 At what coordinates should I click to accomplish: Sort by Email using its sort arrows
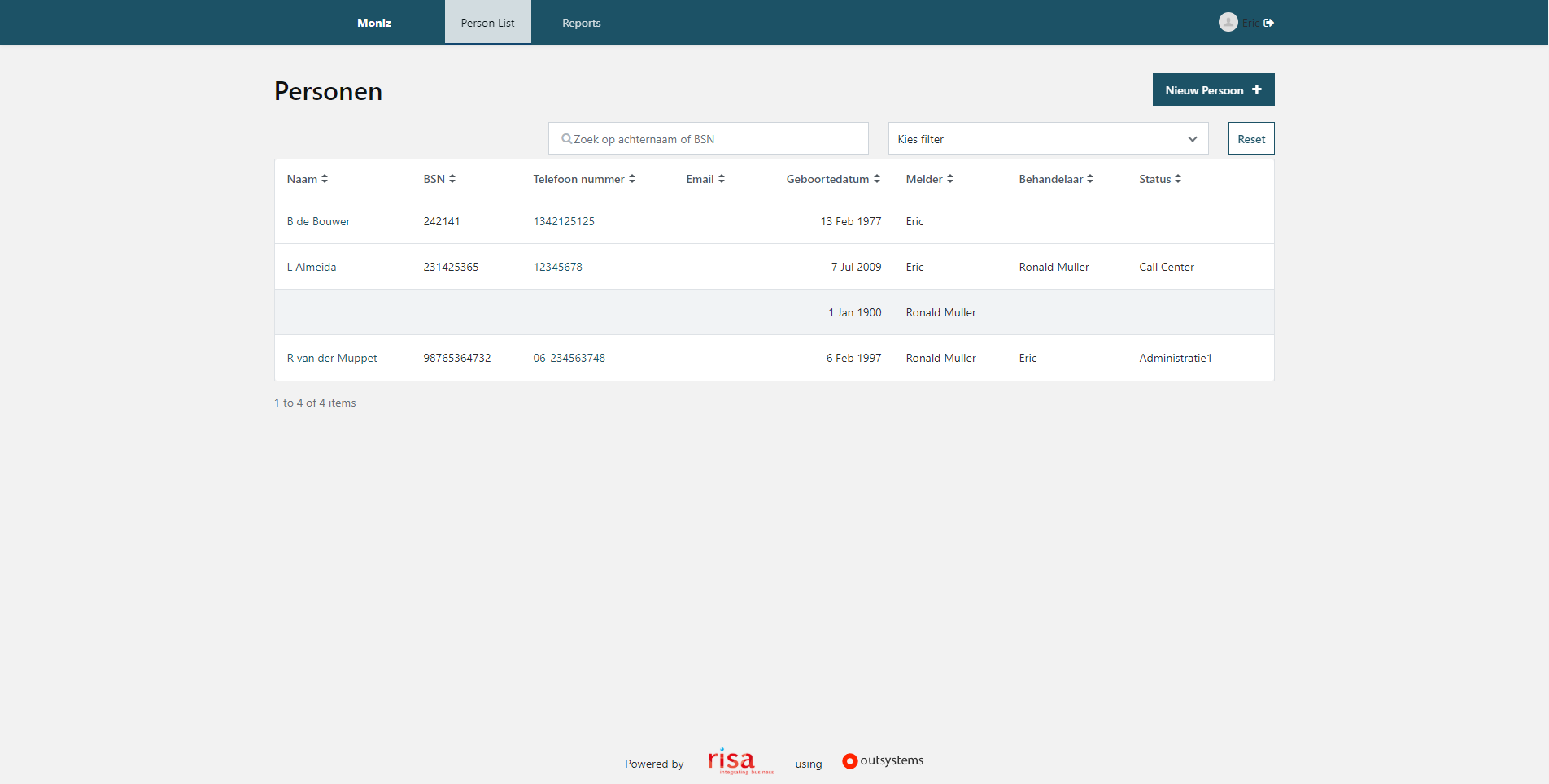(x=722, y=179)
